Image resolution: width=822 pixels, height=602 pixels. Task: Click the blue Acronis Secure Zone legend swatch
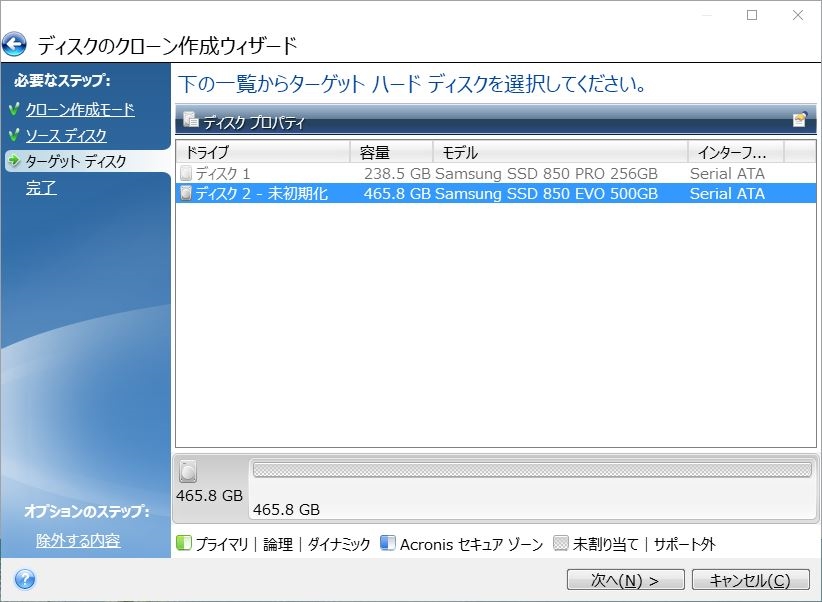[x=387, y=543]
